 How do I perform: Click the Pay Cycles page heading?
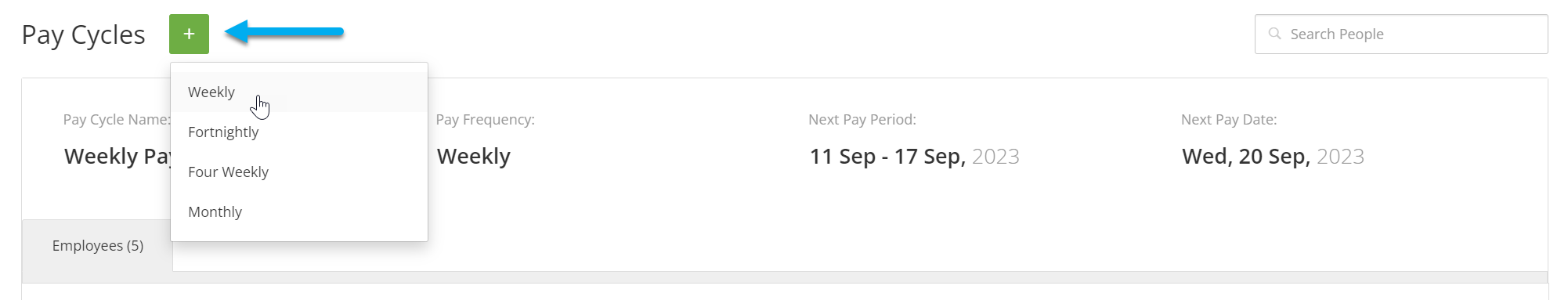(x=83, y=34)
